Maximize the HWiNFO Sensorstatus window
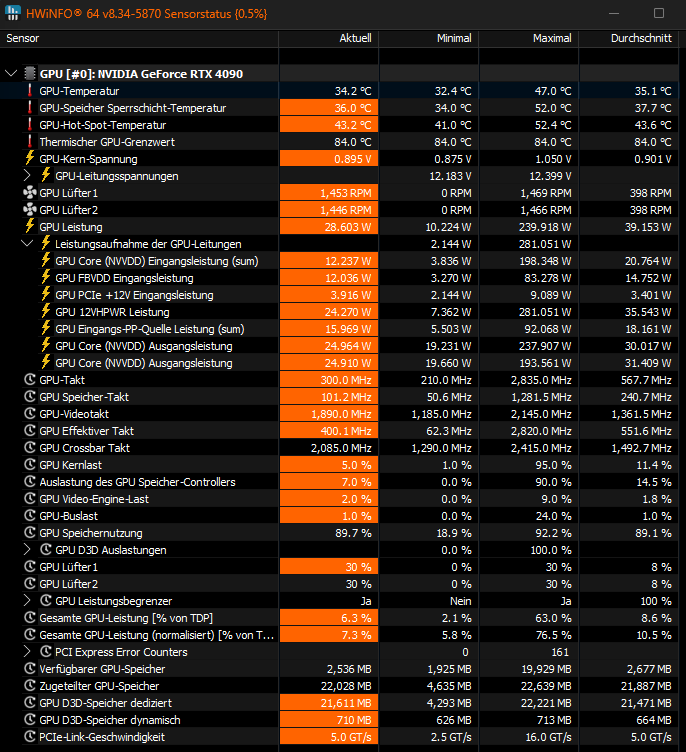686x752 pixels. tap(659, 13)
